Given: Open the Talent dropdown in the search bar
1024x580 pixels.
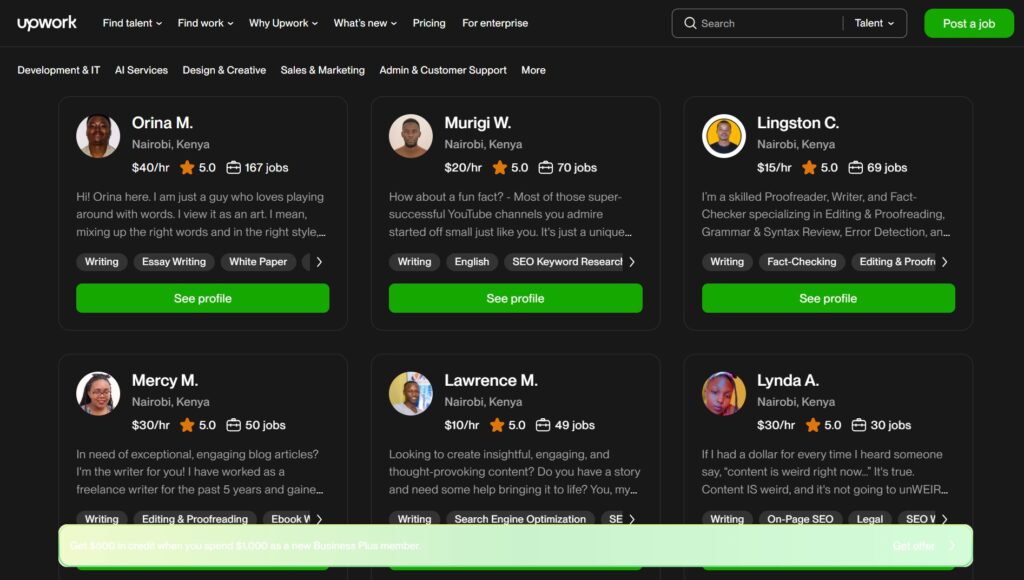Looking at the screenshot, I should point(874,22).
